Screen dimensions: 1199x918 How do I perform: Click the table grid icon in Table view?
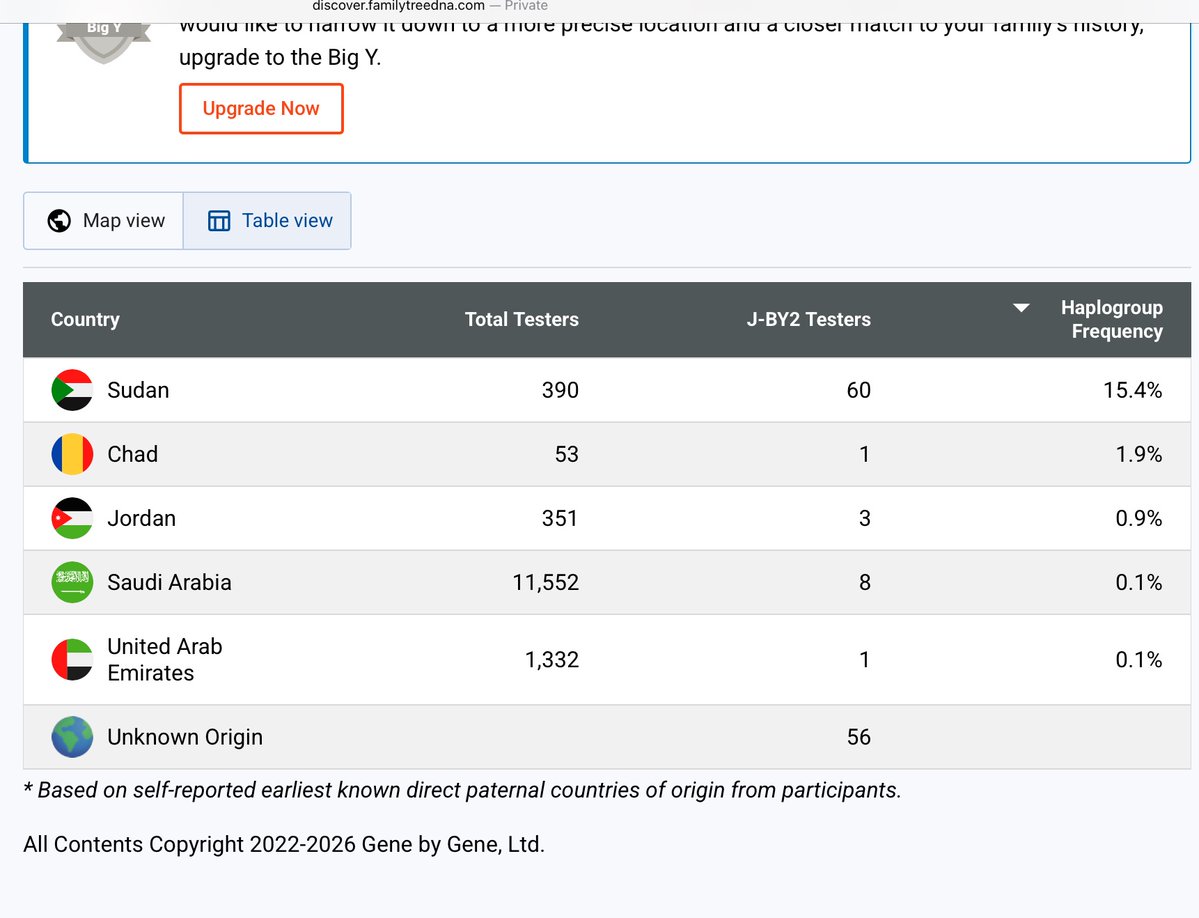(219, 221)
